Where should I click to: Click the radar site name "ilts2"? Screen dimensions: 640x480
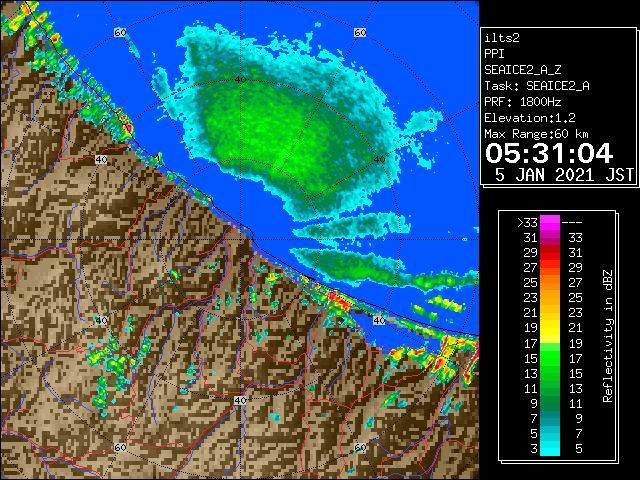(x=502, y=38)
